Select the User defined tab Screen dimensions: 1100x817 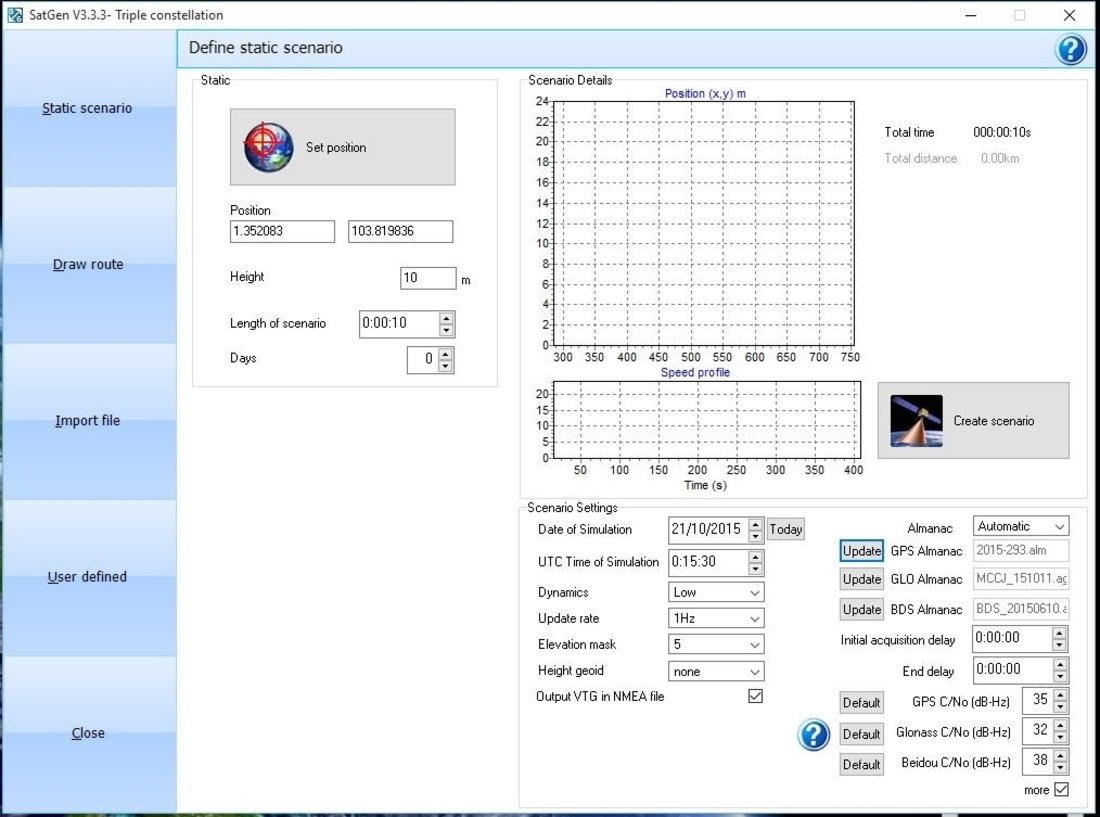88,577
